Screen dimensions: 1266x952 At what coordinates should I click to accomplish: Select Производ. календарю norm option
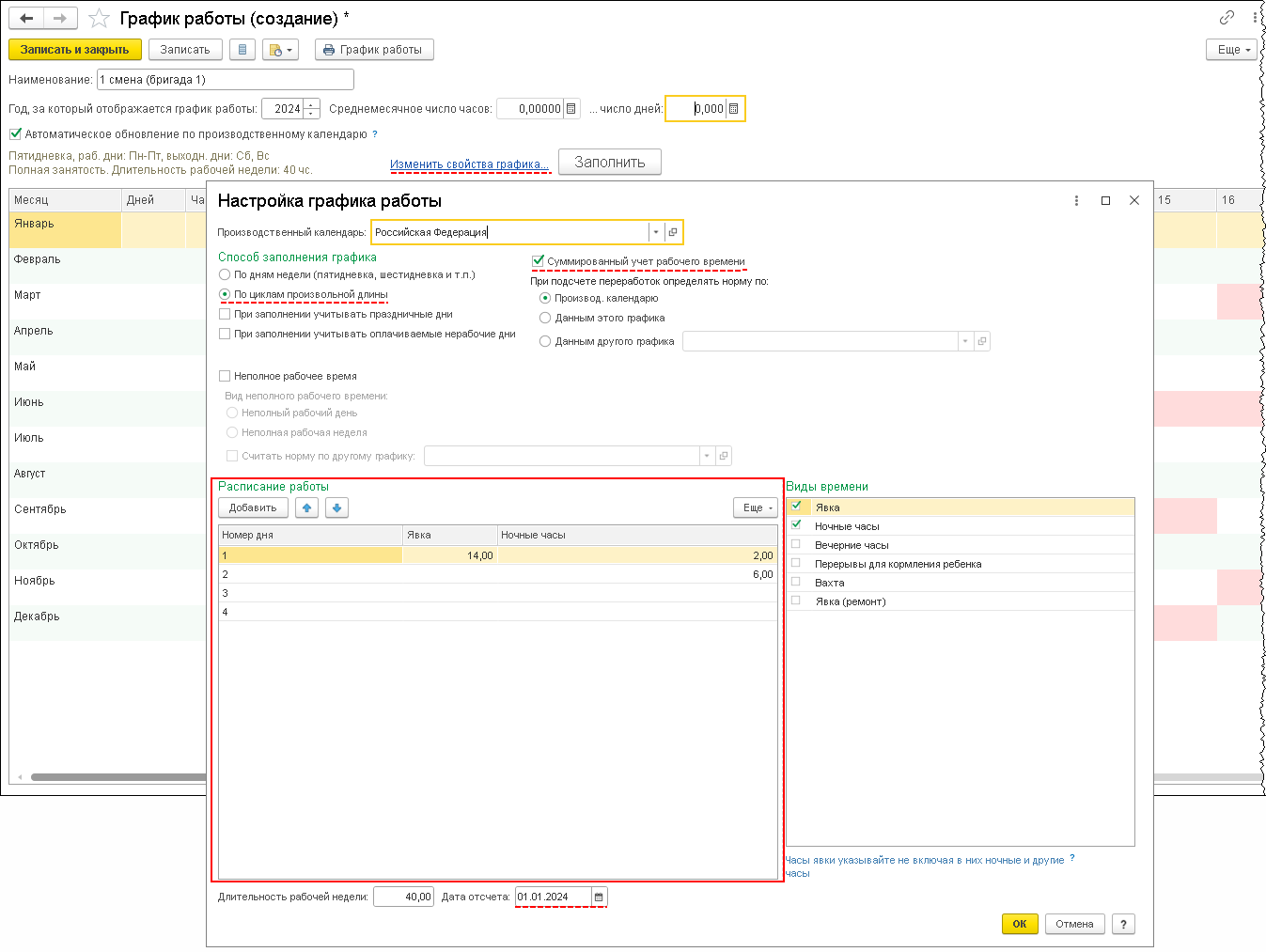coord(545,298)
